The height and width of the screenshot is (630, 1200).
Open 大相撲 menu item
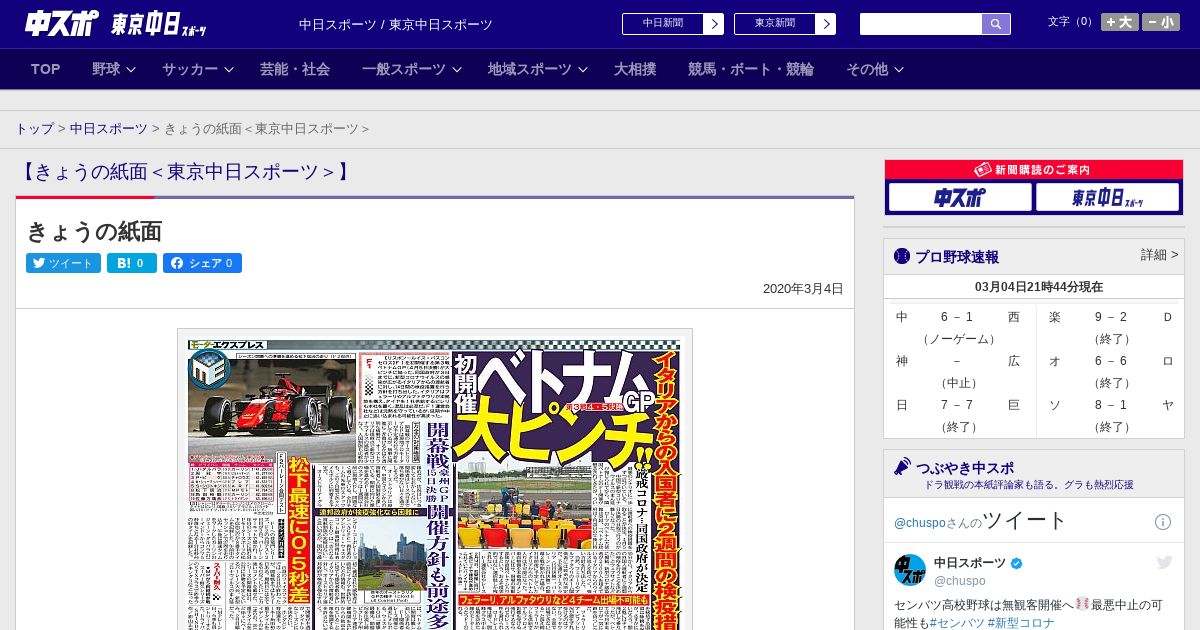(635, 69)
